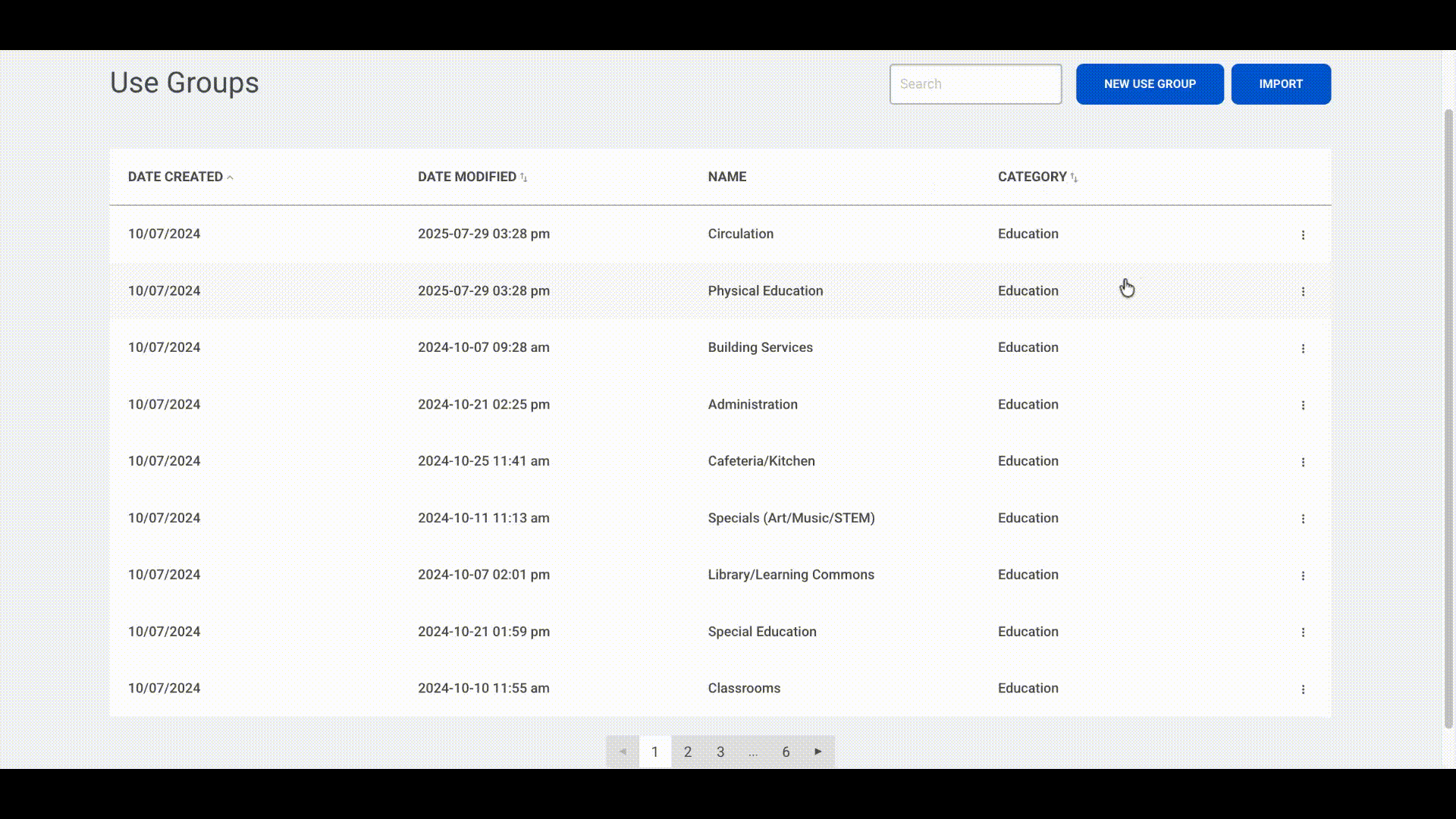Select the Building Services name cell
The image size is (1456, 819).
click(760, 347)
